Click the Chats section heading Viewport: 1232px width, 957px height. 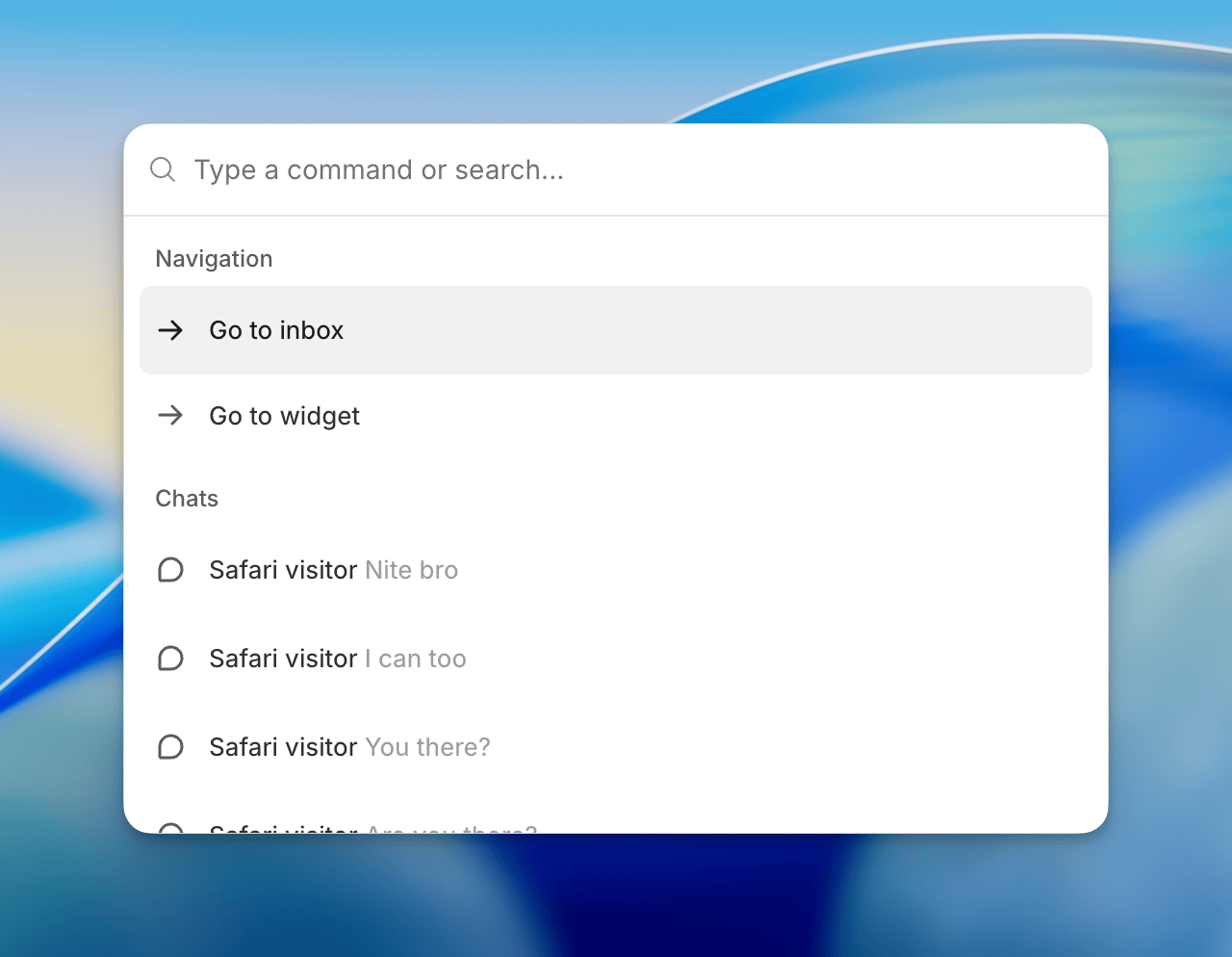[187, 499]
